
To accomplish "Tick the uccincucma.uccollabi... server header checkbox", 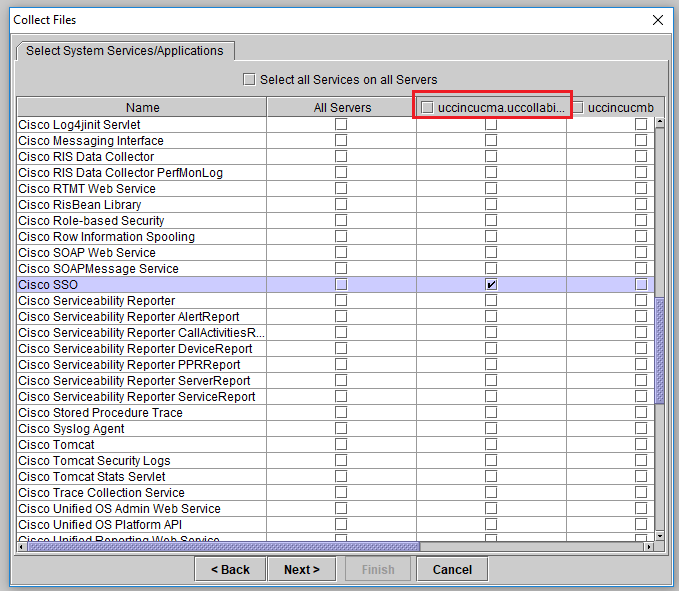I will 427,107.
